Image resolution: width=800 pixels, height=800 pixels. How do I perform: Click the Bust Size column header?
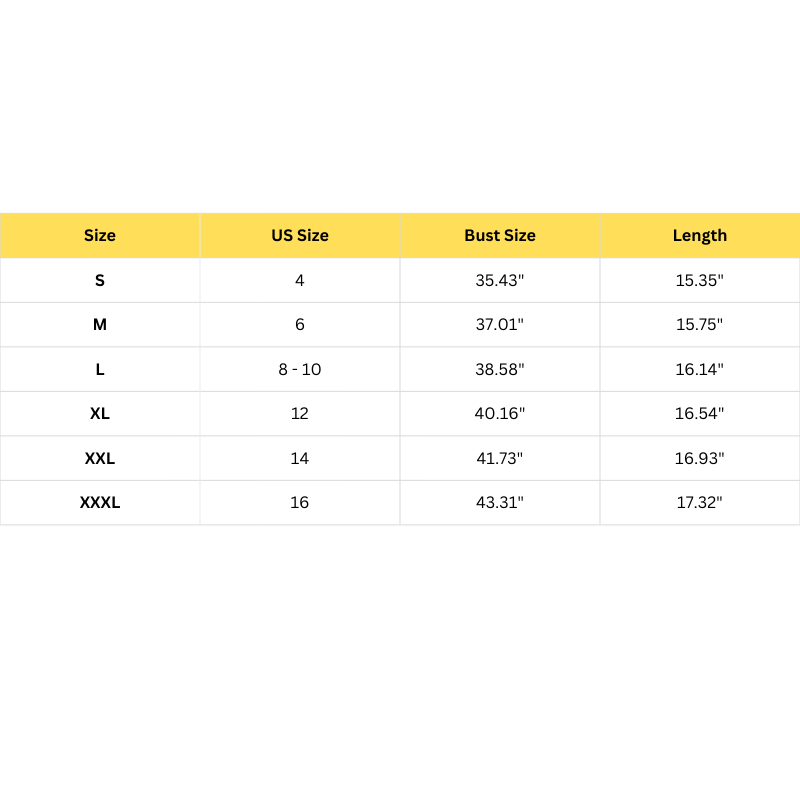pos(500,236)
